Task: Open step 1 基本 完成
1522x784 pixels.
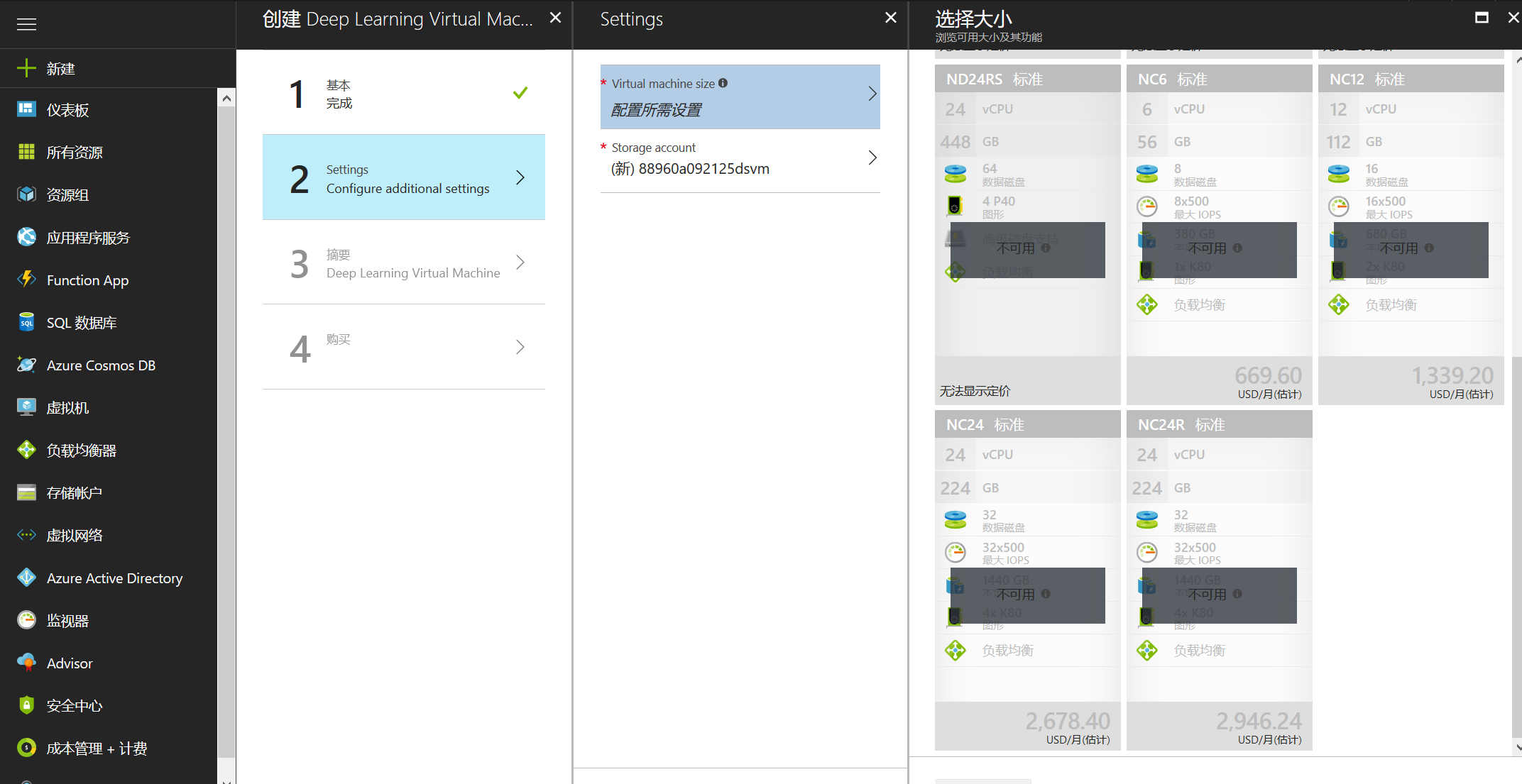Action: [x=404, y=93]
